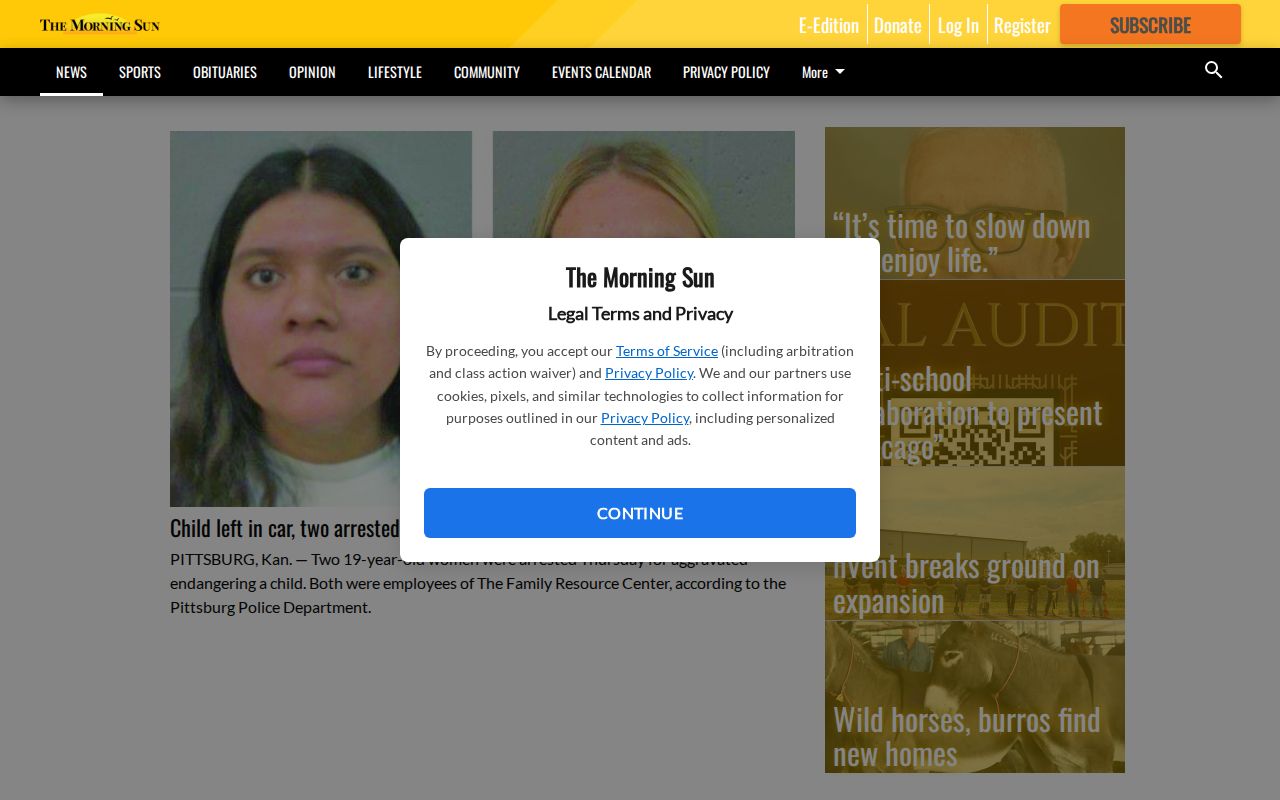Screen dimensions: 1280x800
Task: Open 'Child left in car' headline
Action: [x=285, y=527]
